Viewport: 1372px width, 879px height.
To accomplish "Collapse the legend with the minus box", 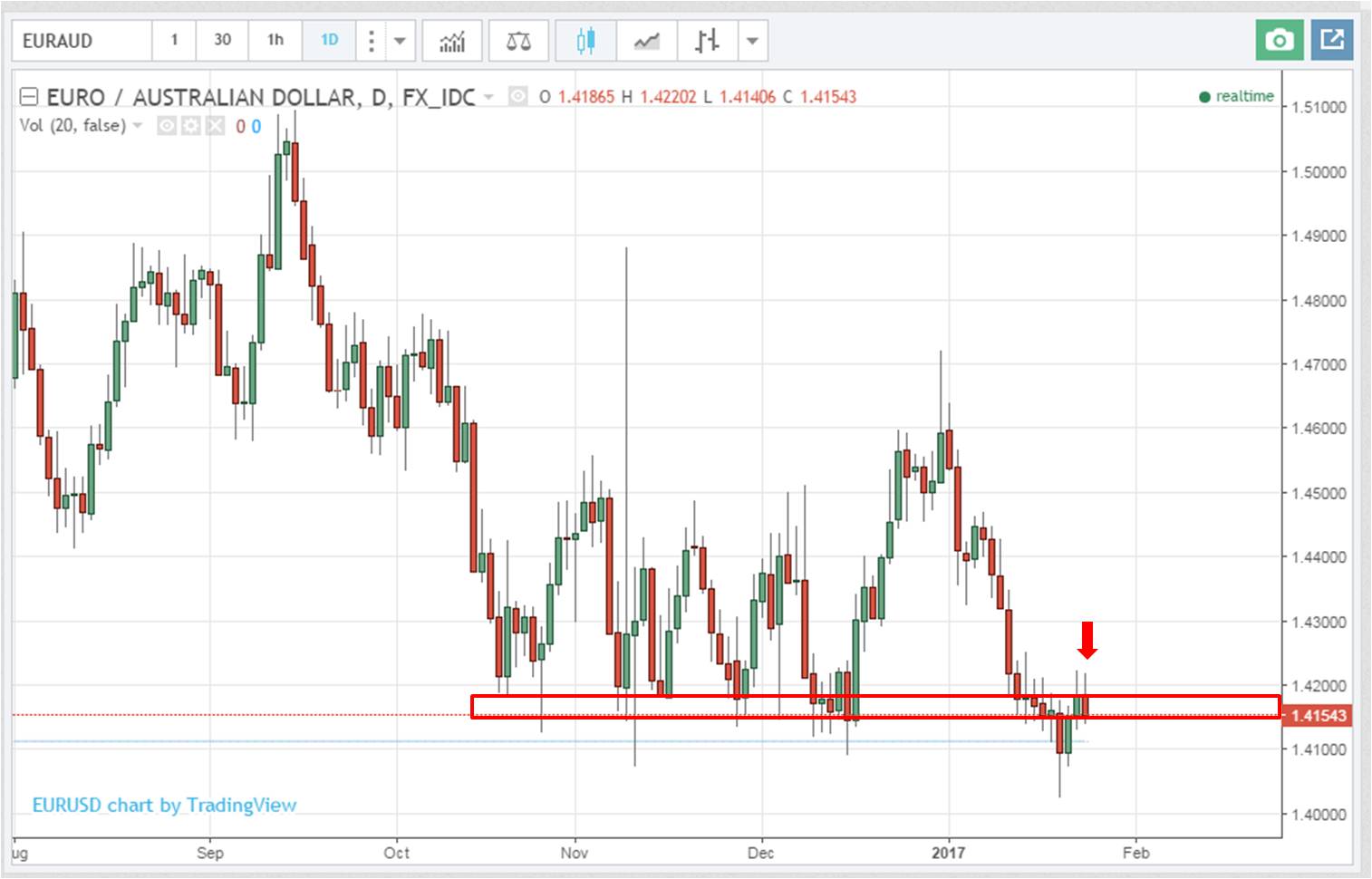I will (29, 96).
